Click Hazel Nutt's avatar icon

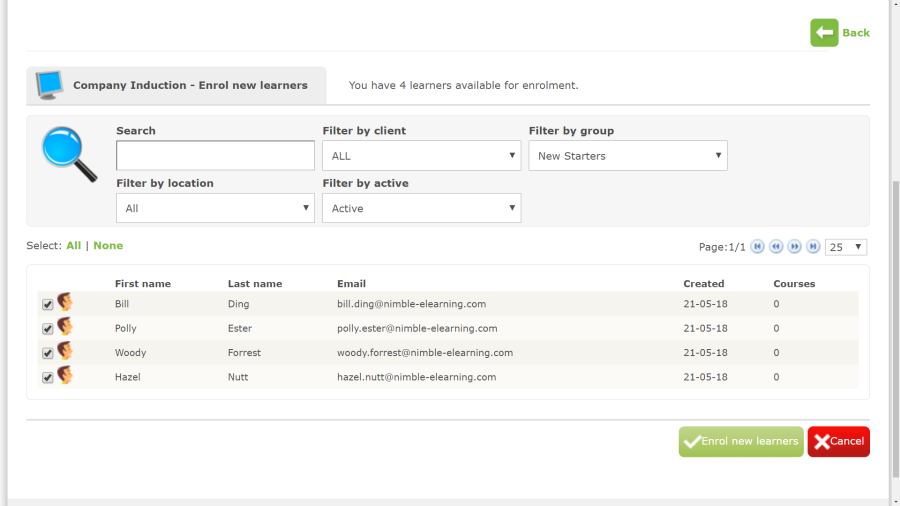click(65, 376)
